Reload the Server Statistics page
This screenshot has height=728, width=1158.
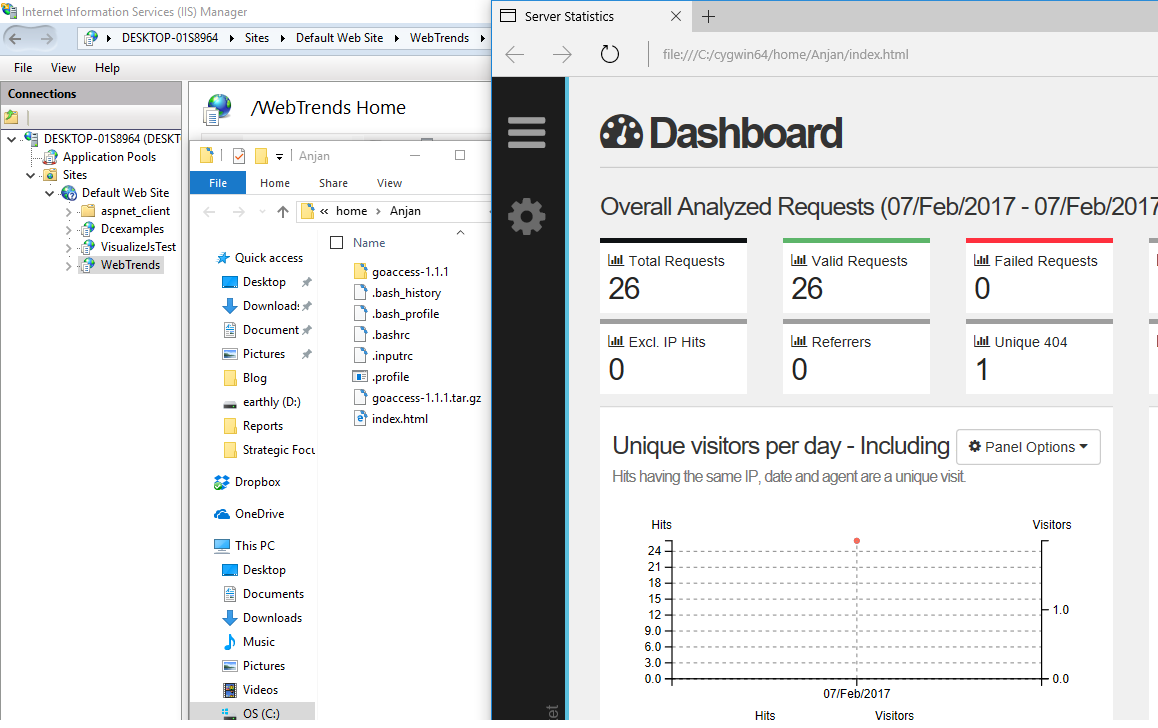[x=609, y=54]
